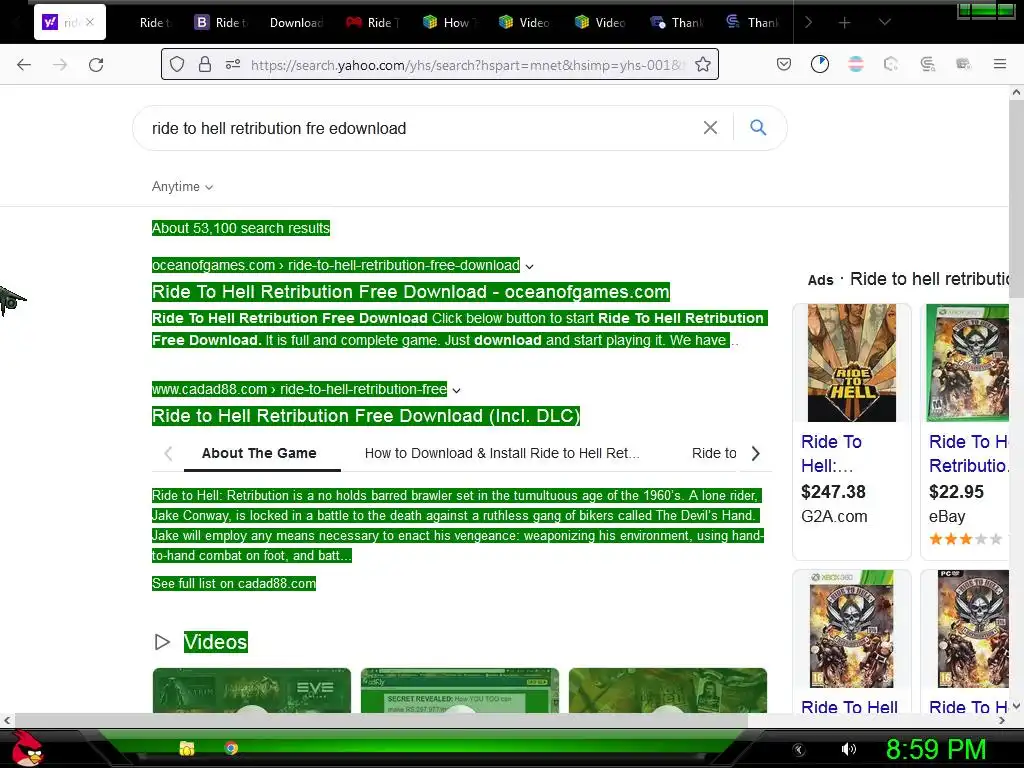Open the eBay Ride To Hell ad for $22.95
The image size is (1024, 768).
click(965, 431)
